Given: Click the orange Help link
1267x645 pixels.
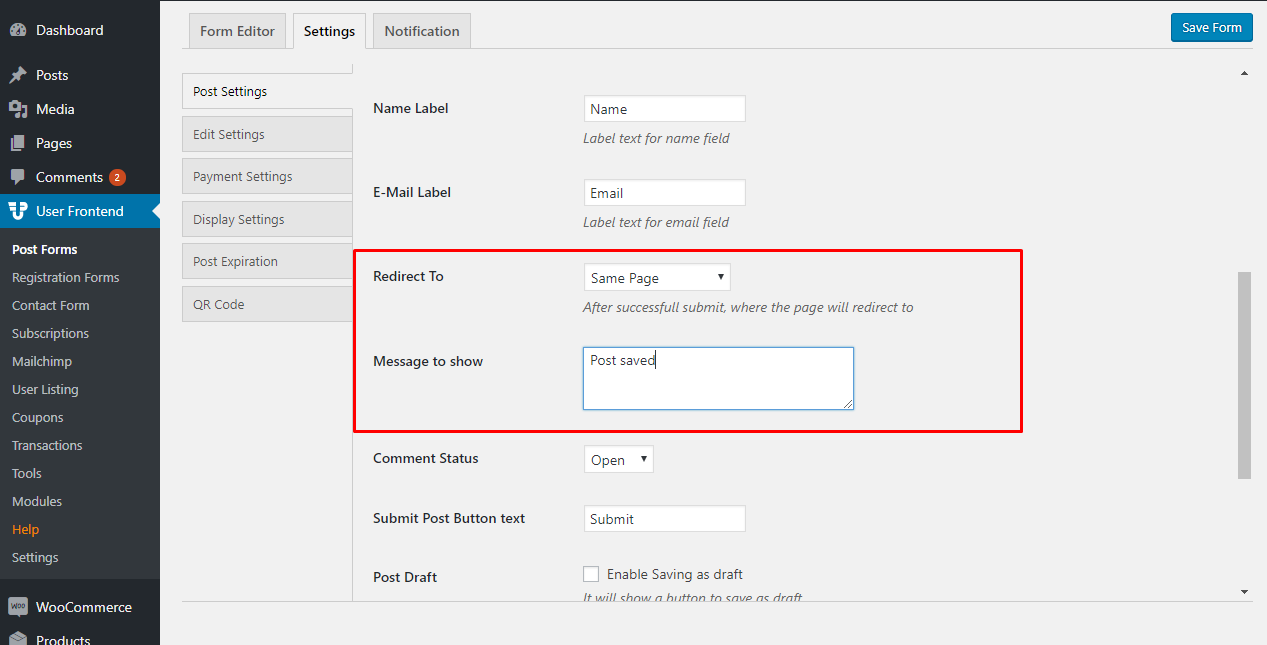Looking at the screenshot, I should pyautogui.click(x=25, y=529).
